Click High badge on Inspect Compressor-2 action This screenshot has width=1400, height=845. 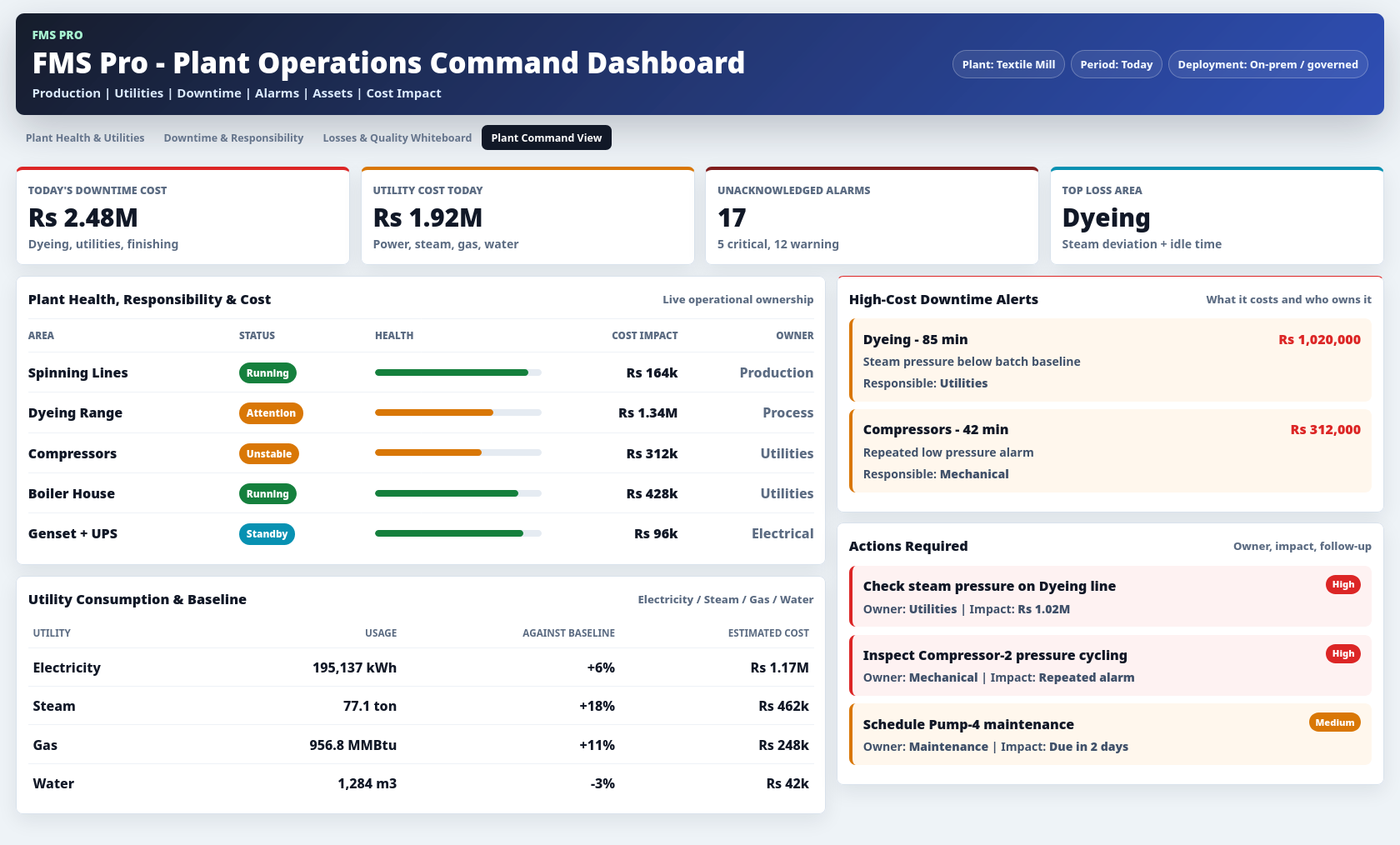tap(1343, 653)
